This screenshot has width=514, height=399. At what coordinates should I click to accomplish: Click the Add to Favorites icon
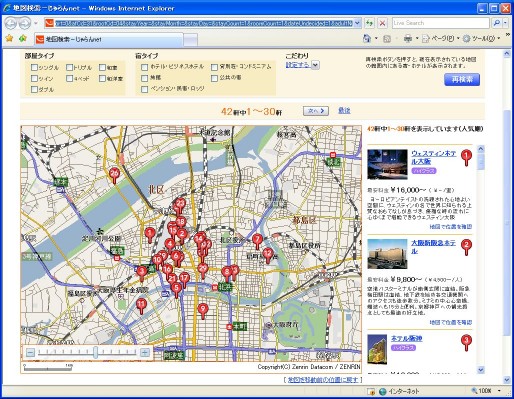coord(23,39)
